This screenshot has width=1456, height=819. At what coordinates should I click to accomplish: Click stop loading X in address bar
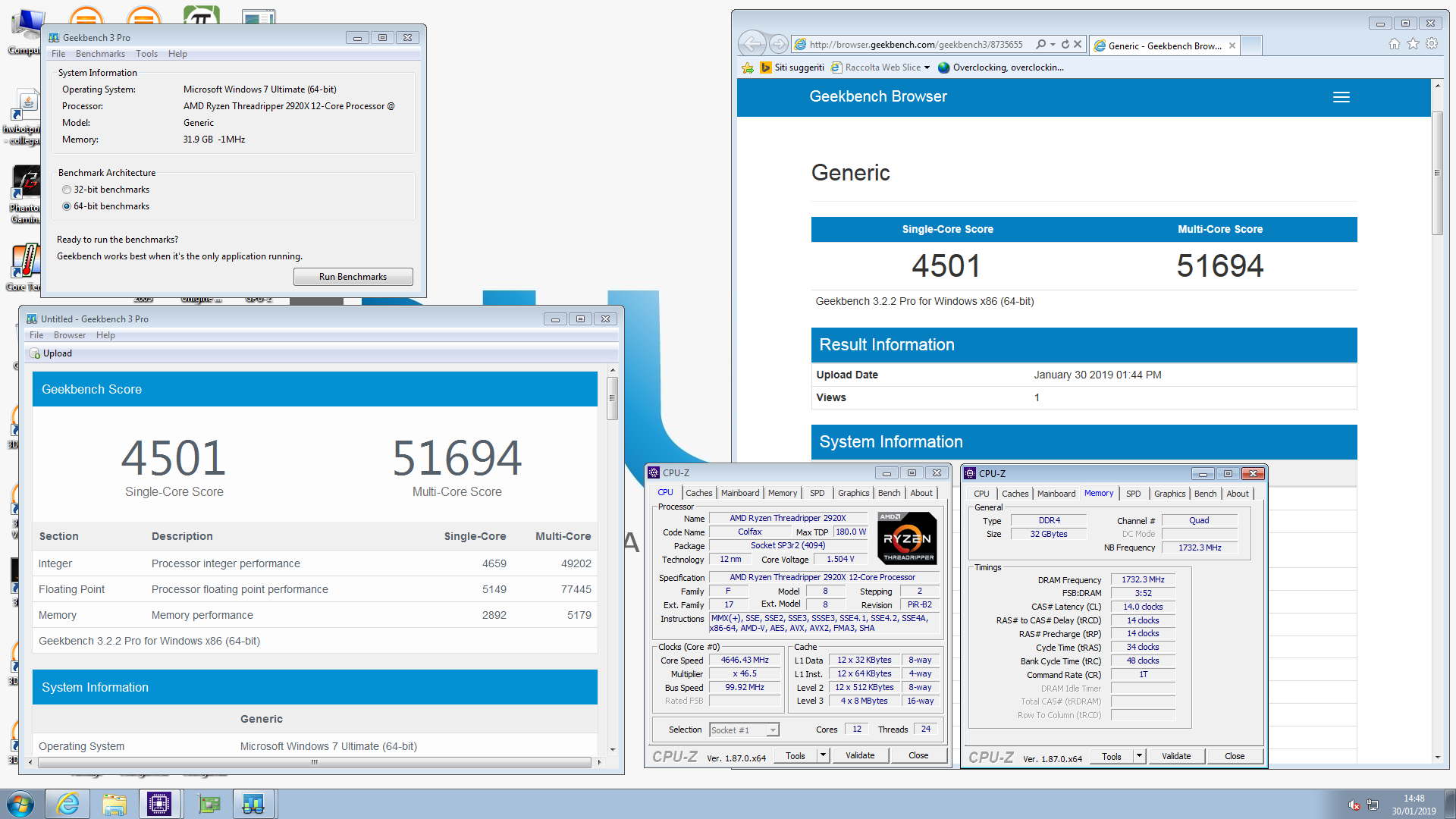tap(1078, 45)
